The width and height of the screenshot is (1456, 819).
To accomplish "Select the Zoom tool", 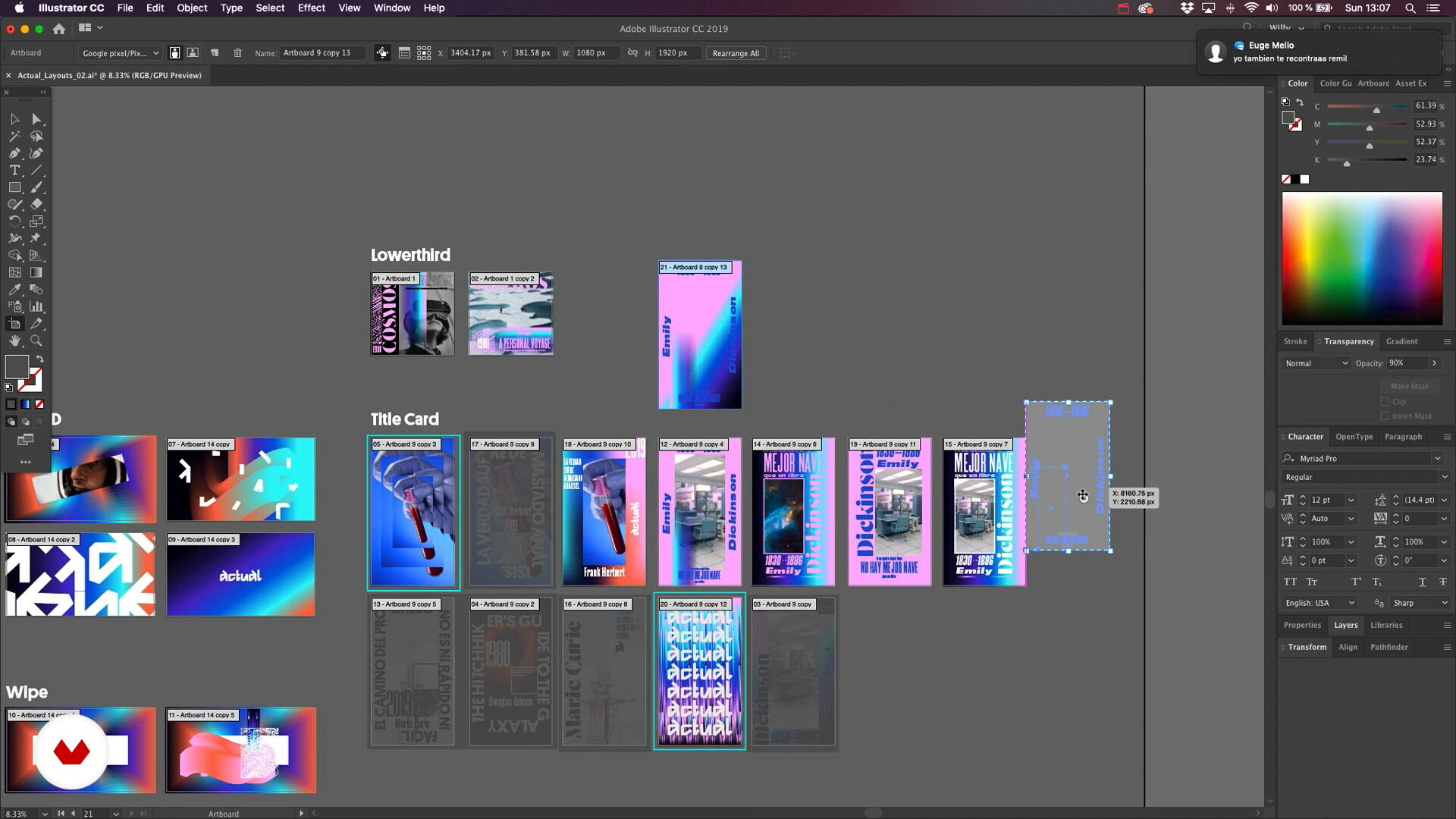I will [x=36, y=340].
